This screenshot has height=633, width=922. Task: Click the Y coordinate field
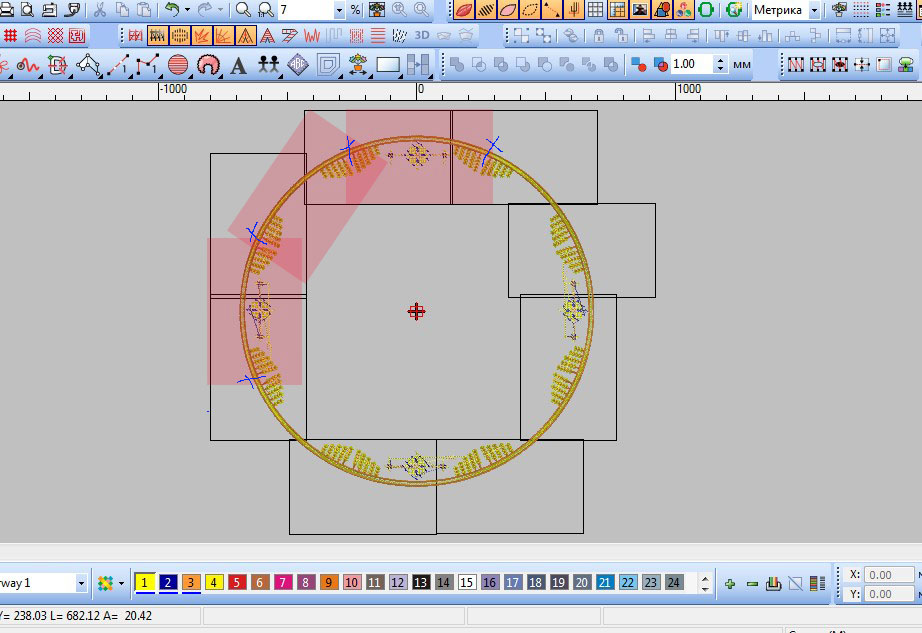(x=890, y=594)
